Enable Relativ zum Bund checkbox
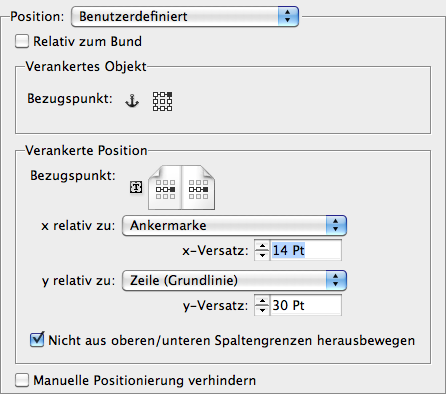This screenshot has width=446, height=394. pyautogui.click(x=22, y=42)
